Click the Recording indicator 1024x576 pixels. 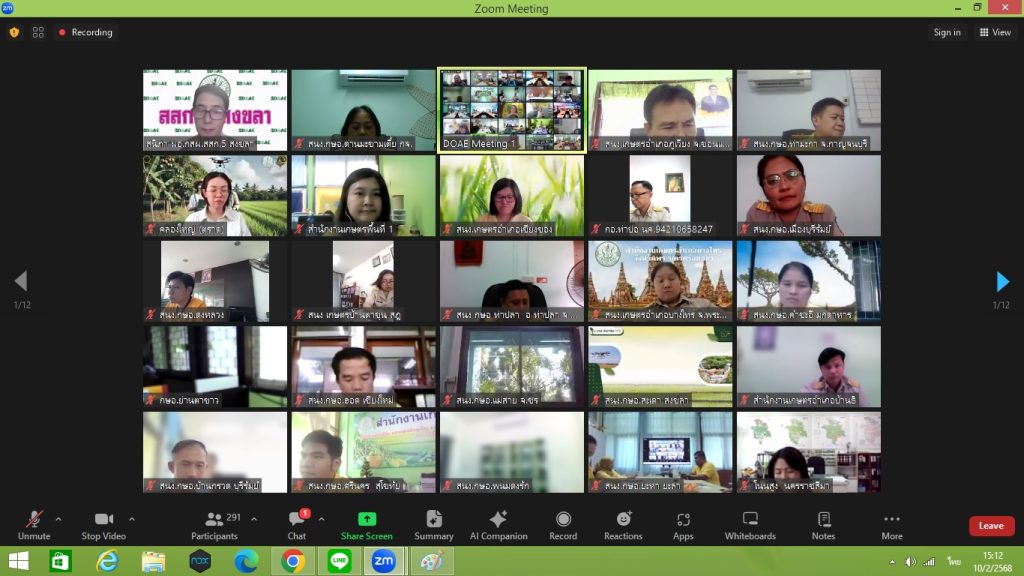pos(86,32)
